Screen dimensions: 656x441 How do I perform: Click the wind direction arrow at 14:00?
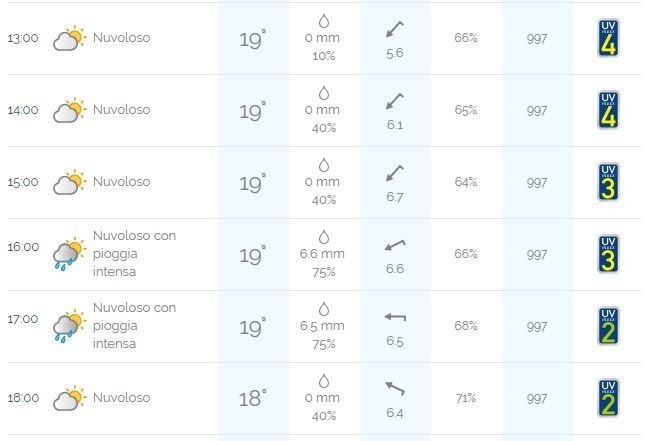394,101
